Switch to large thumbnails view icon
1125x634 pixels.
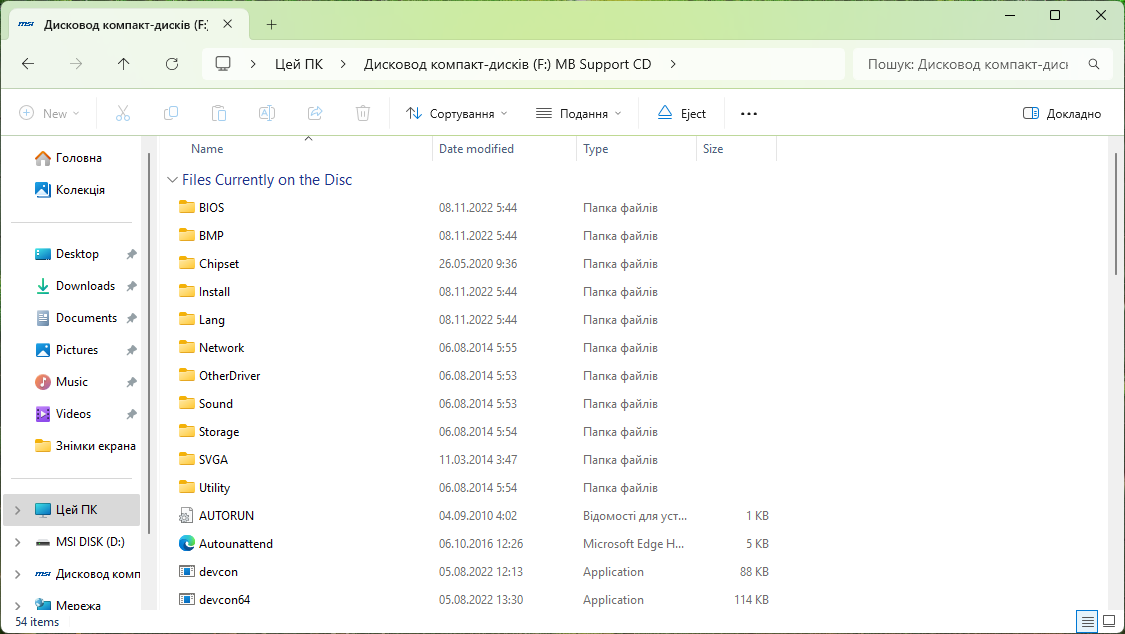point(1109,621)
